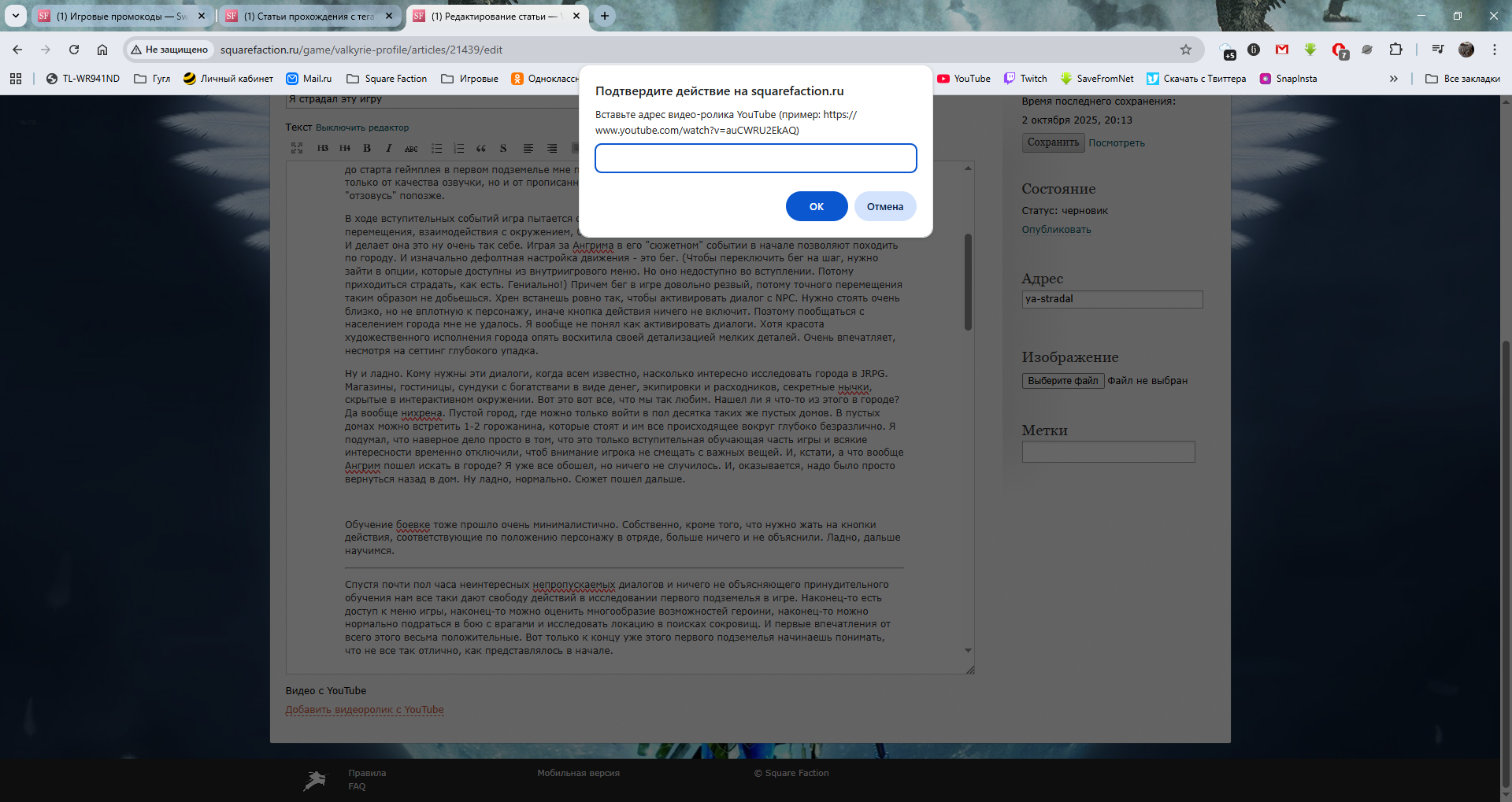The height and width of the screenshot is (802, 1512).
Task: Insert a numbered list via the toolbar
Action: click(x=458, y=148)
